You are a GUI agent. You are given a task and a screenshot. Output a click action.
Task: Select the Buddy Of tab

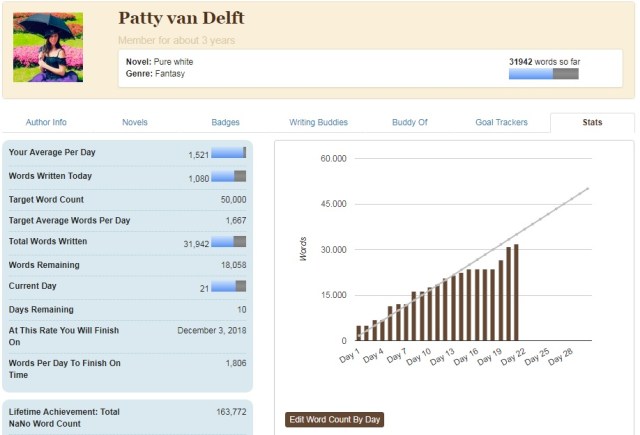(409, 122)
